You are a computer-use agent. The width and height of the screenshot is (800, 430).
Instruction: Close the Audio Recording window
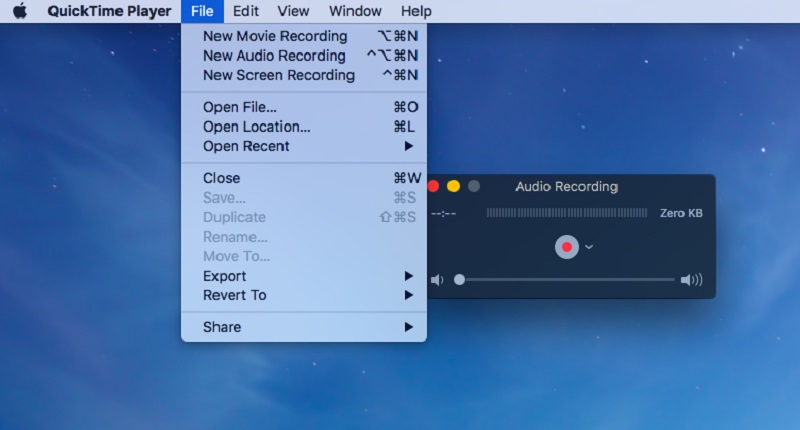click(433, 186)
